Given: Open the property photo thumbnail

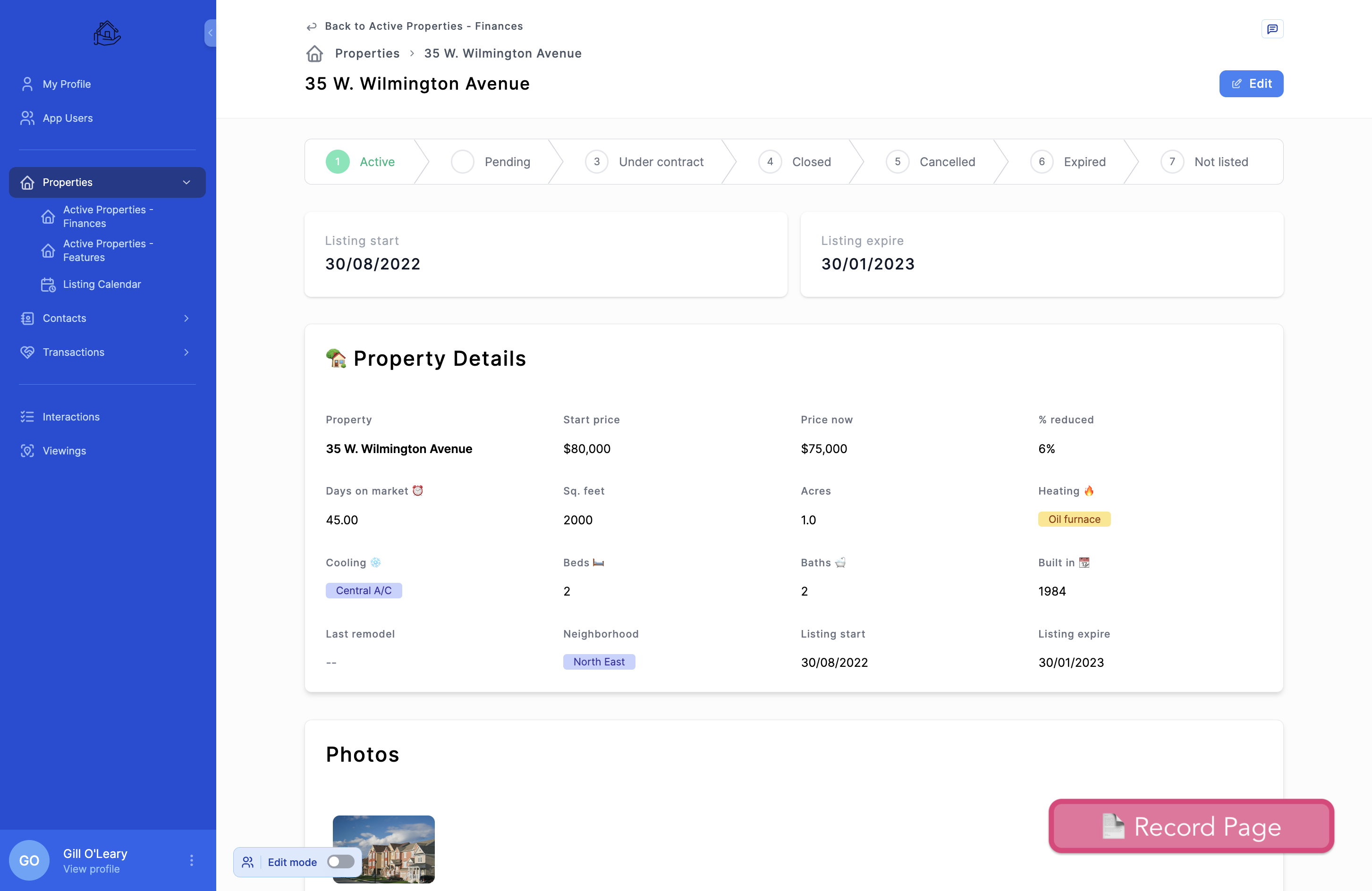Looking at the screenshot, I should (x=383, y=849).
